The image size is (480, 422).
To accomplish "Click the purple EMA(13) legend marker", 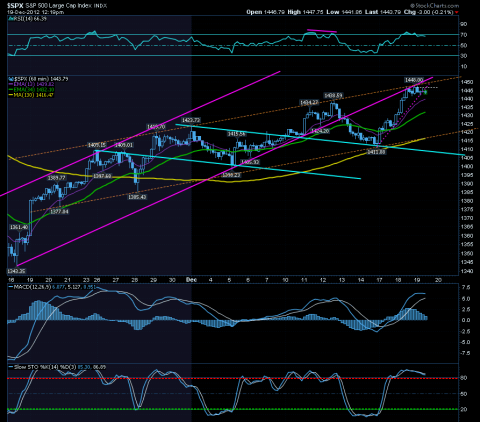I will tap(10, 84).
